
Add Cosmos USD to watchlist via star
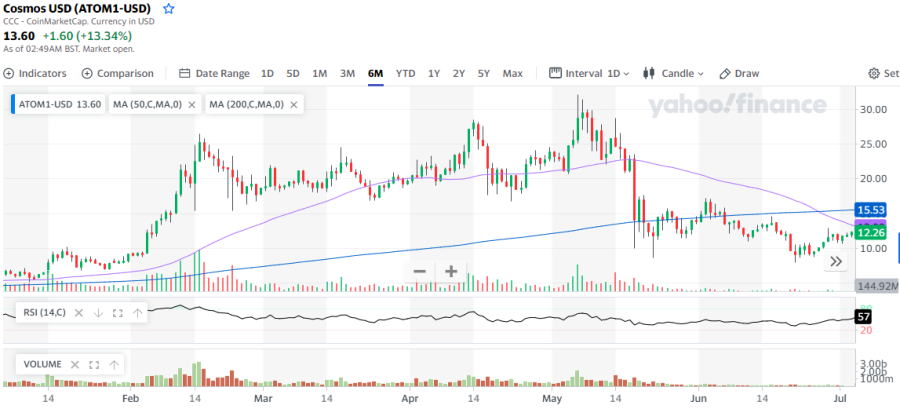pyautogui.click(x=168, y=9)
